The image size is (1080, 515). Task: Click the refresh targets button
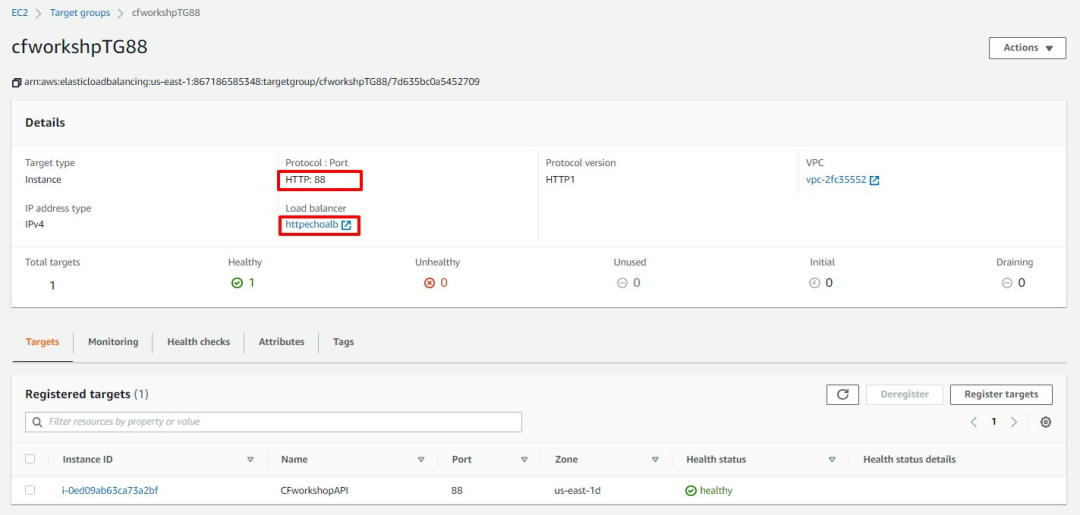(842, 395)
